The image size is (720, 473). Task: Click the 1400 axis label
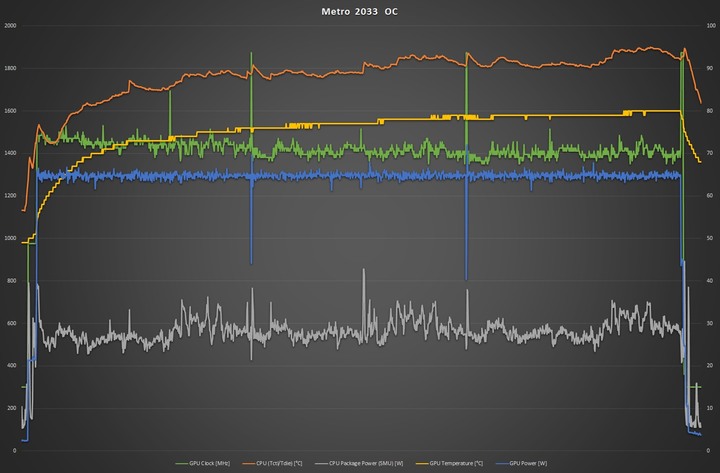point(10,153)
